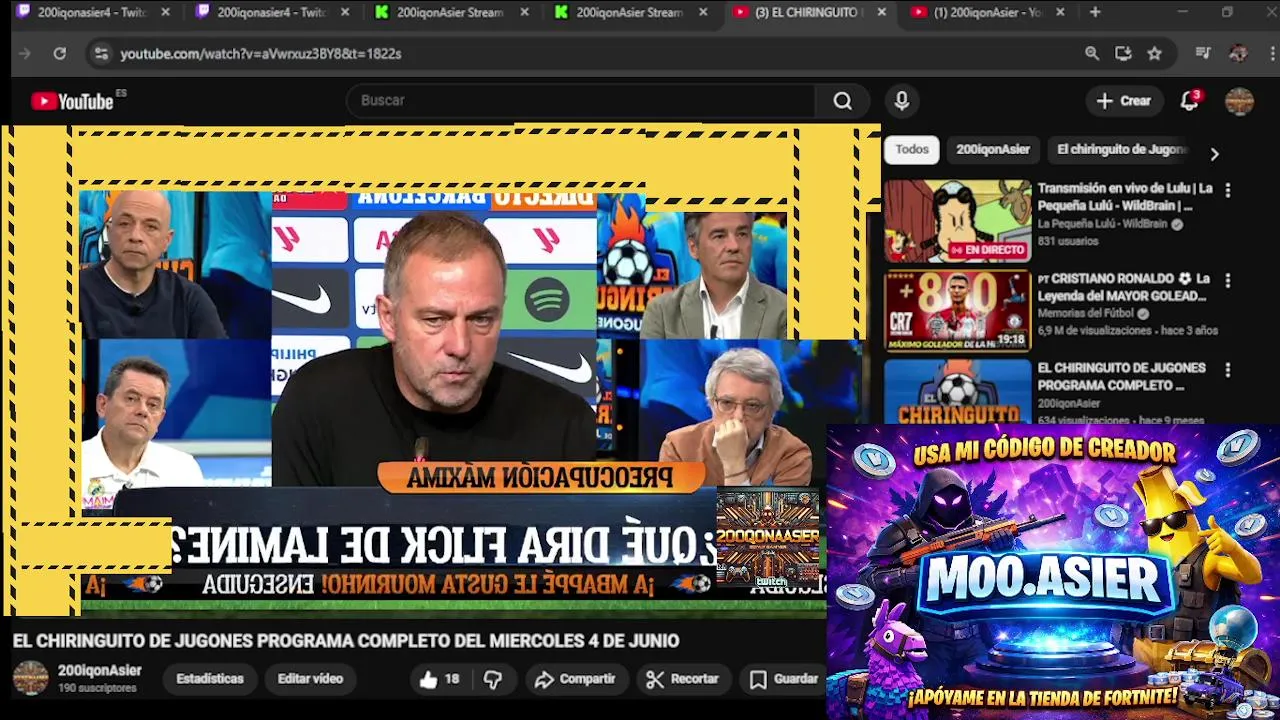This screenshot has height=720, width=1280.
Task: Switch to the (3) EL CHIRINGUITO tab
Action: (808, 12)
